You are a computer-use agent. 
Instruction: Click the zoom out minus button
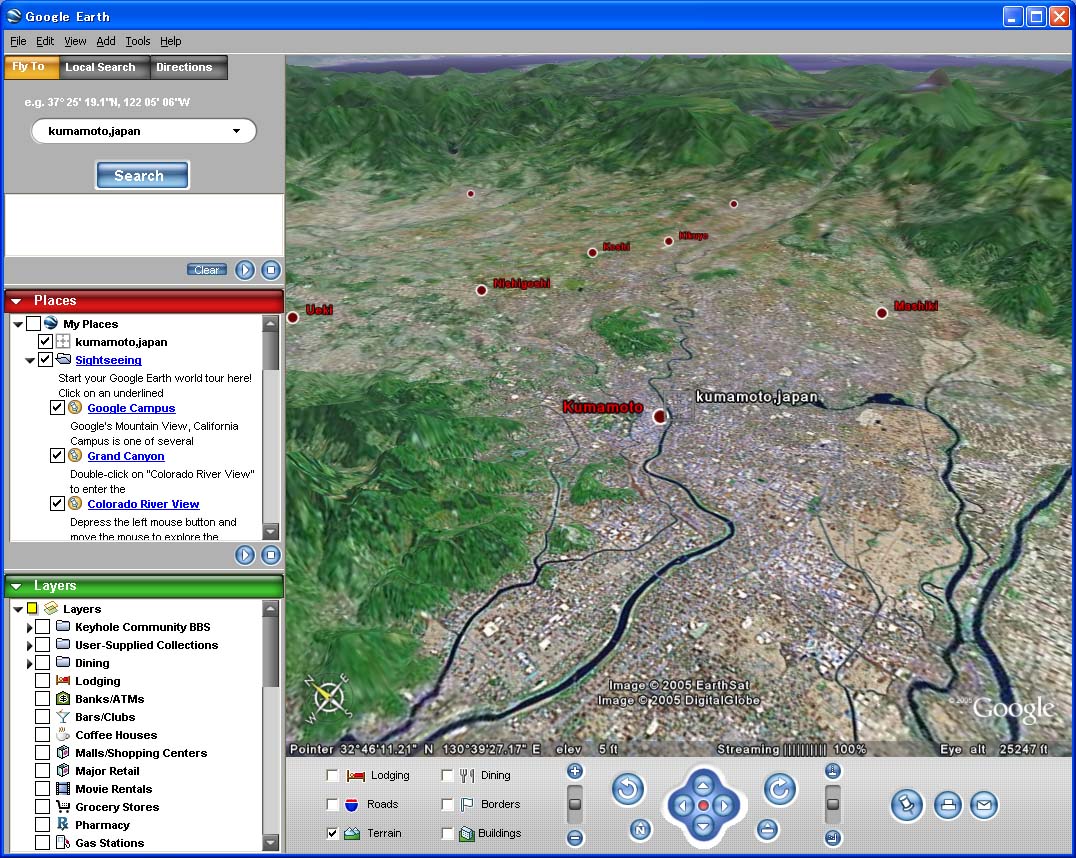coord(575,838)
